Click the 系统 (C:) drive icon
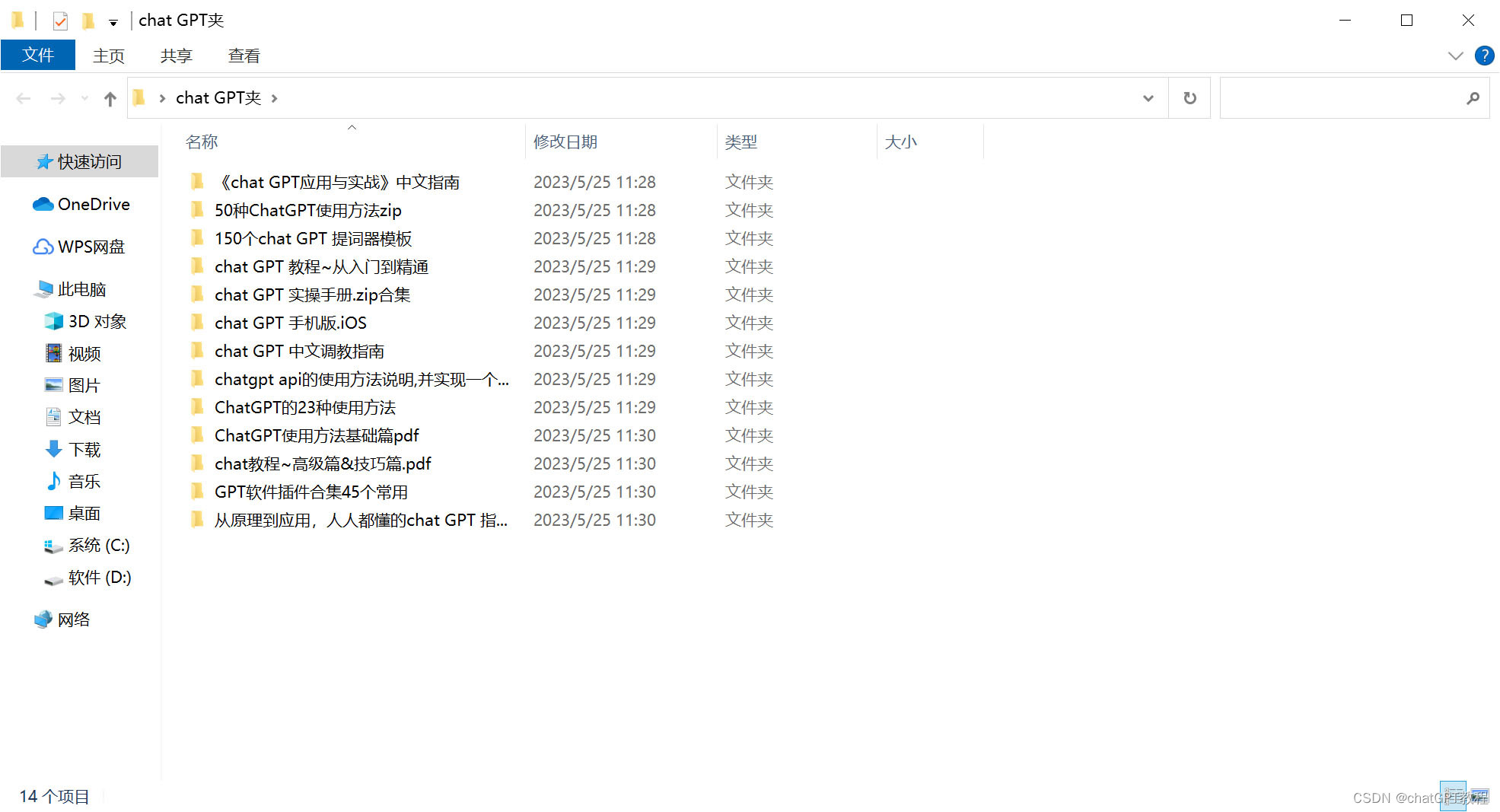Viewport: 1500px width, 812px height. pos(54,546)
